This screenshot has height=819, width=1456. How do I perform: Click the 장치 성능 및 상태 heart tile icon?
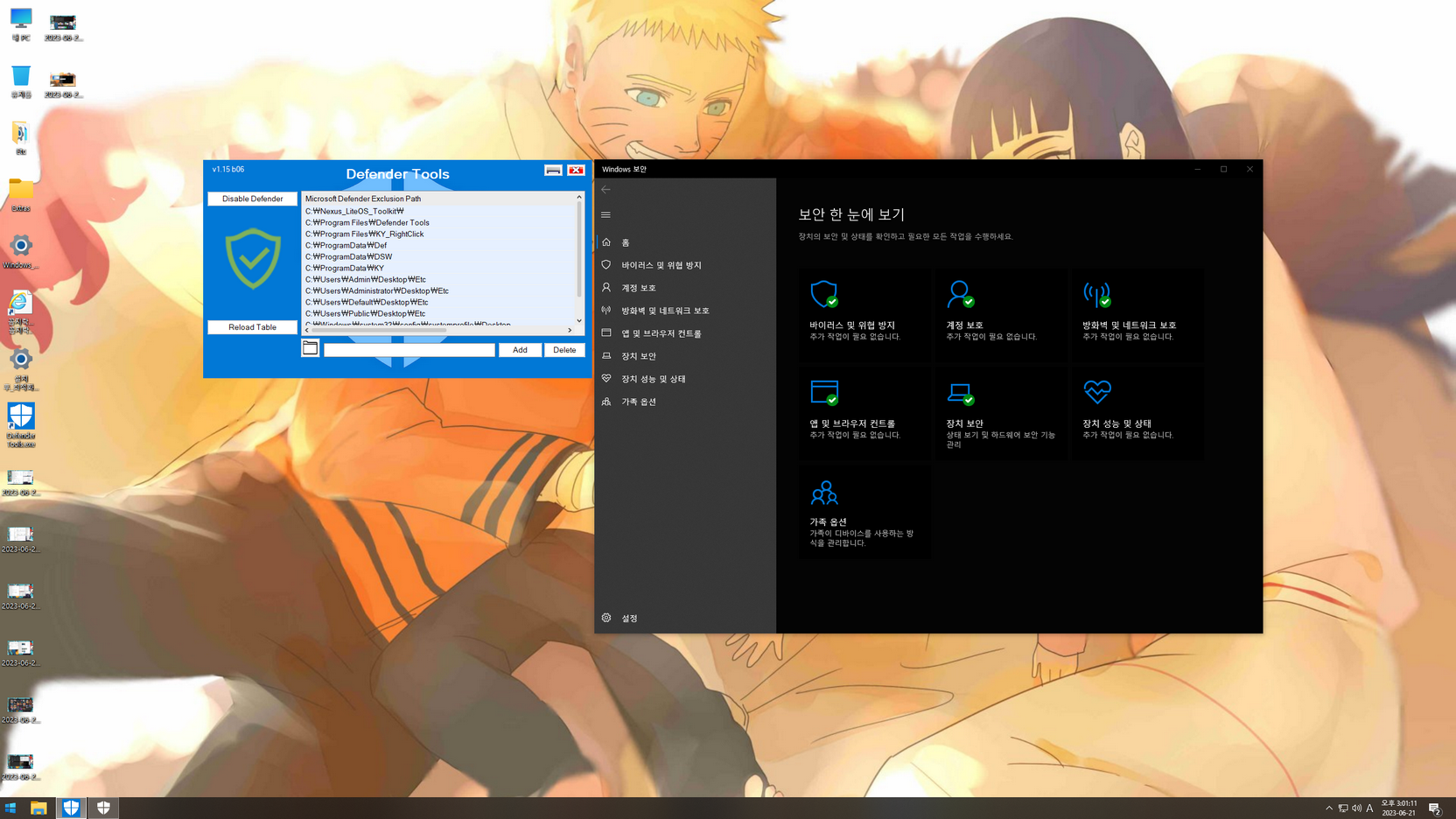pyautogui.click(x=1097, y=391)
